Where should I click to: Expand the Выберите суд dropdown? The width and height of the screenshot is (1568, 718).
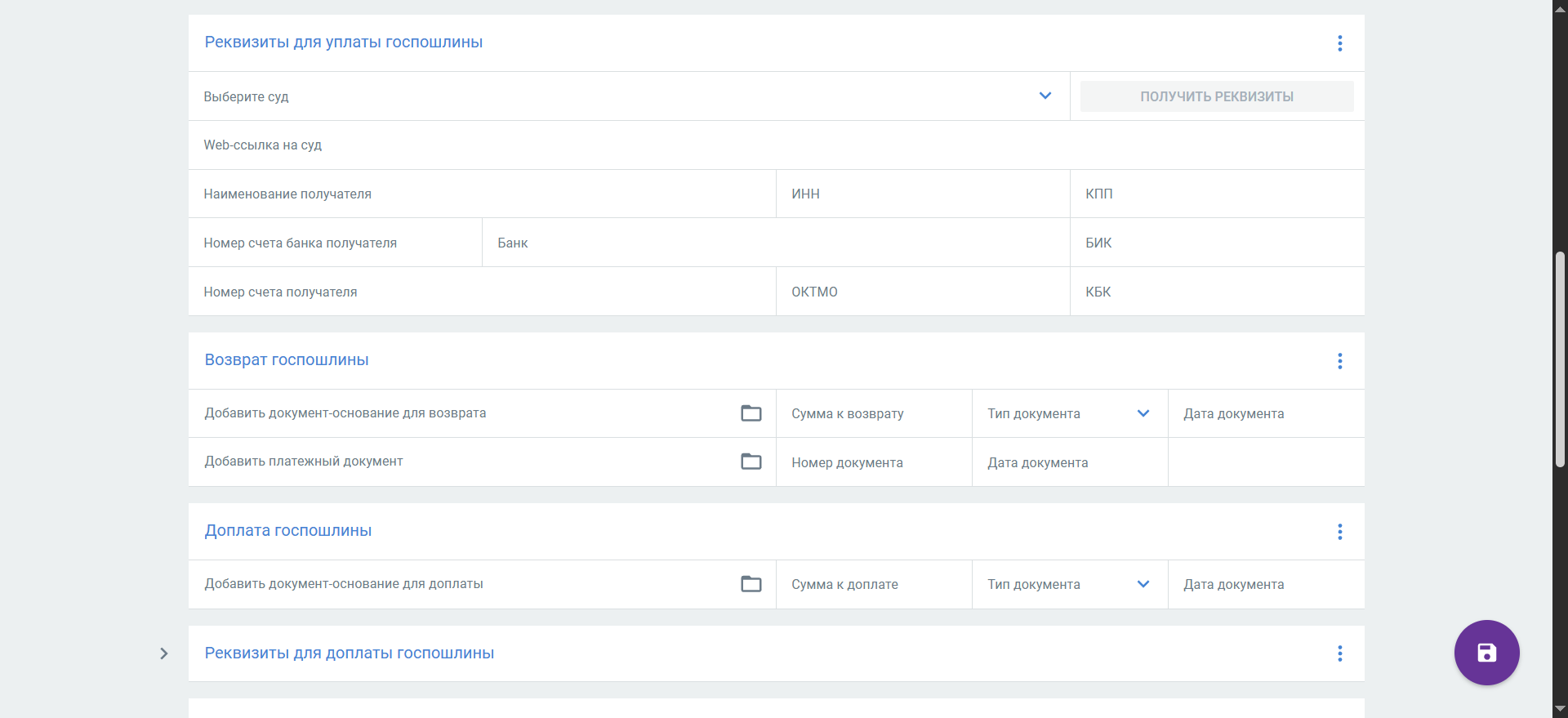point(1045,96)
